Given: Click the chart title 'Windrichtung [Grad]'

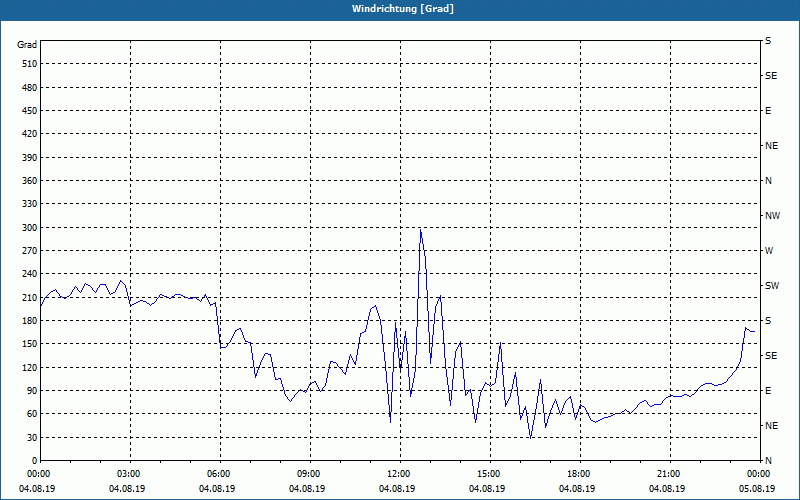Looking at the screenshot, I should click(403, 9).
